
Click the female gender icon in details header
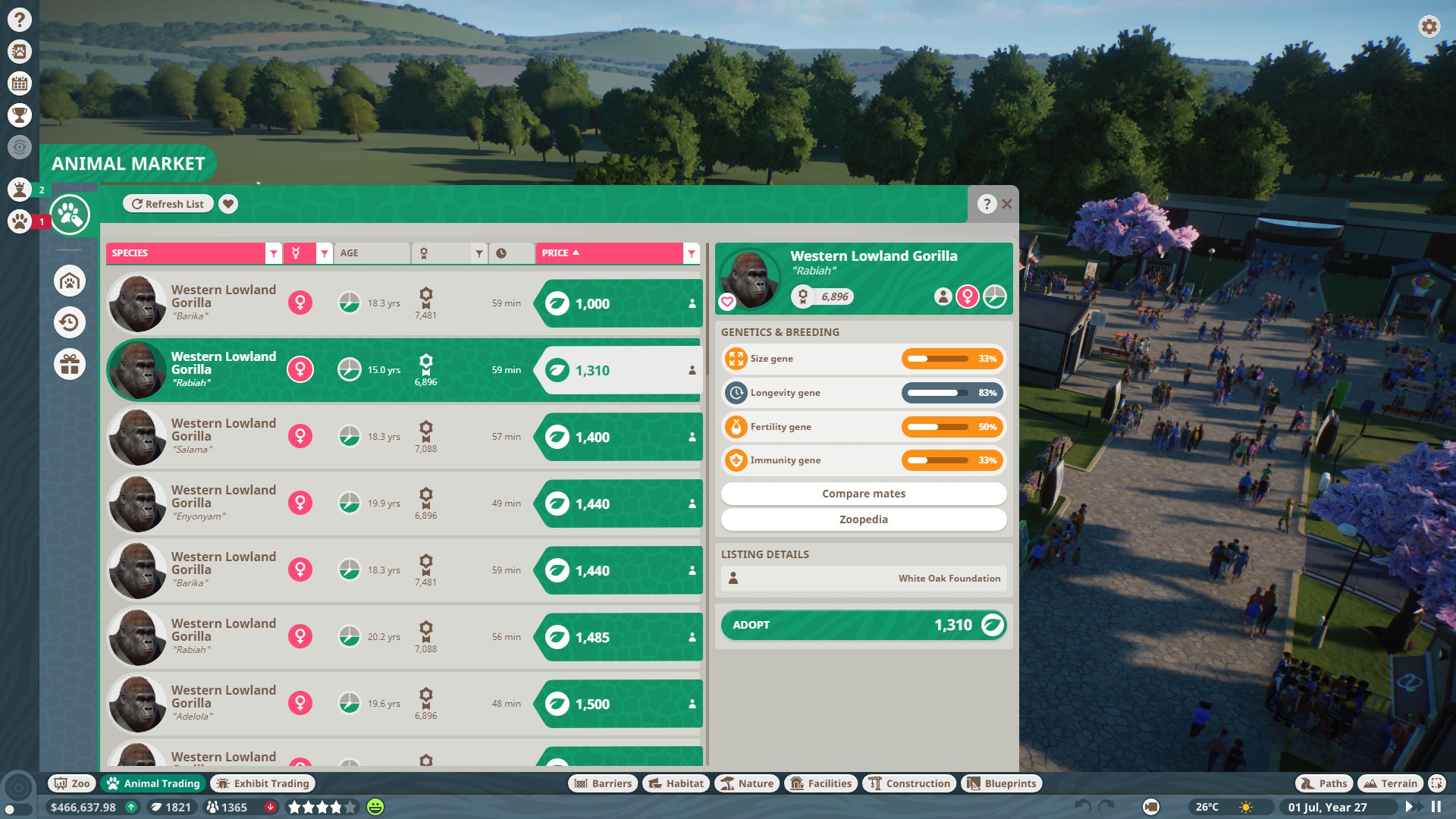point(968,297)
